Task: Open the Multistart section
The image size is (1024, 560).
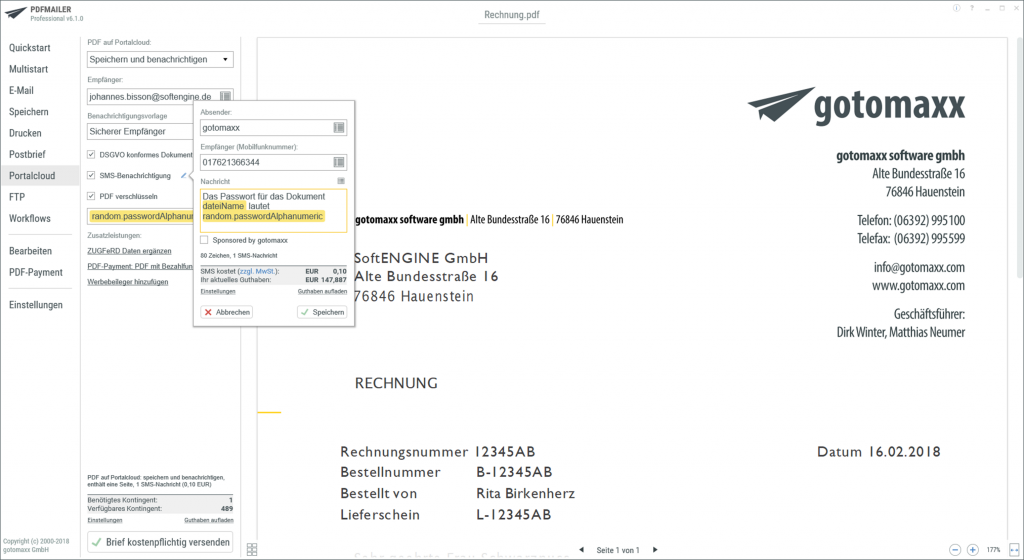Action: point(28,69)
